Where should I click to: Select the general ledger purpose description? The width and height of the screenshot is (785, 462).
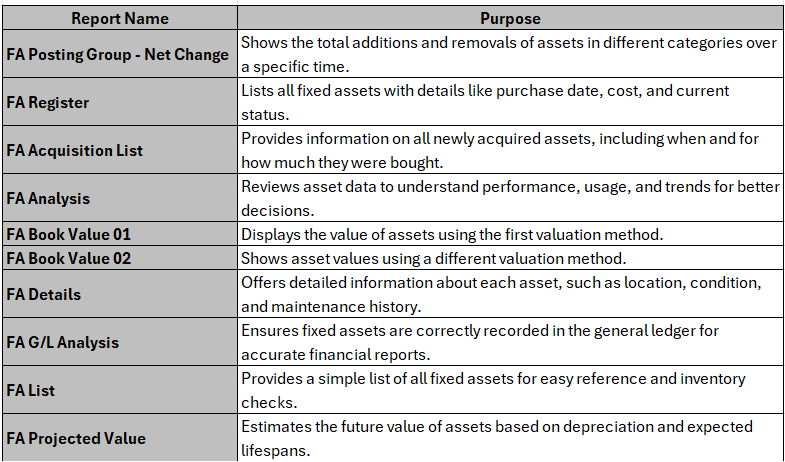pyautogui.click(x=510, y=342)
